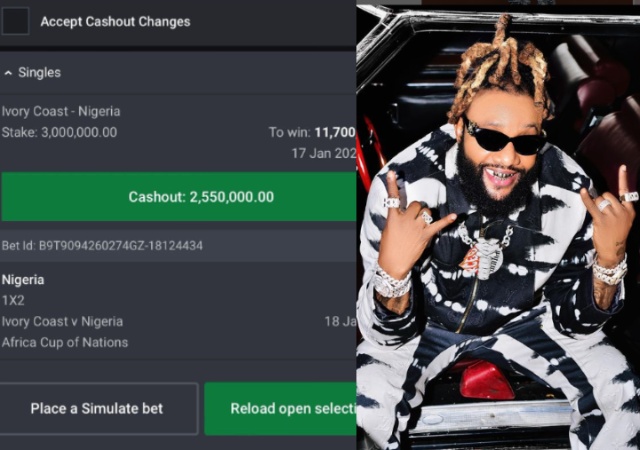Image resolution: width=640 pixels, height=450 pixels.
Task: Collapse the Singles section chevron arrow
Action: coord(8,73)
